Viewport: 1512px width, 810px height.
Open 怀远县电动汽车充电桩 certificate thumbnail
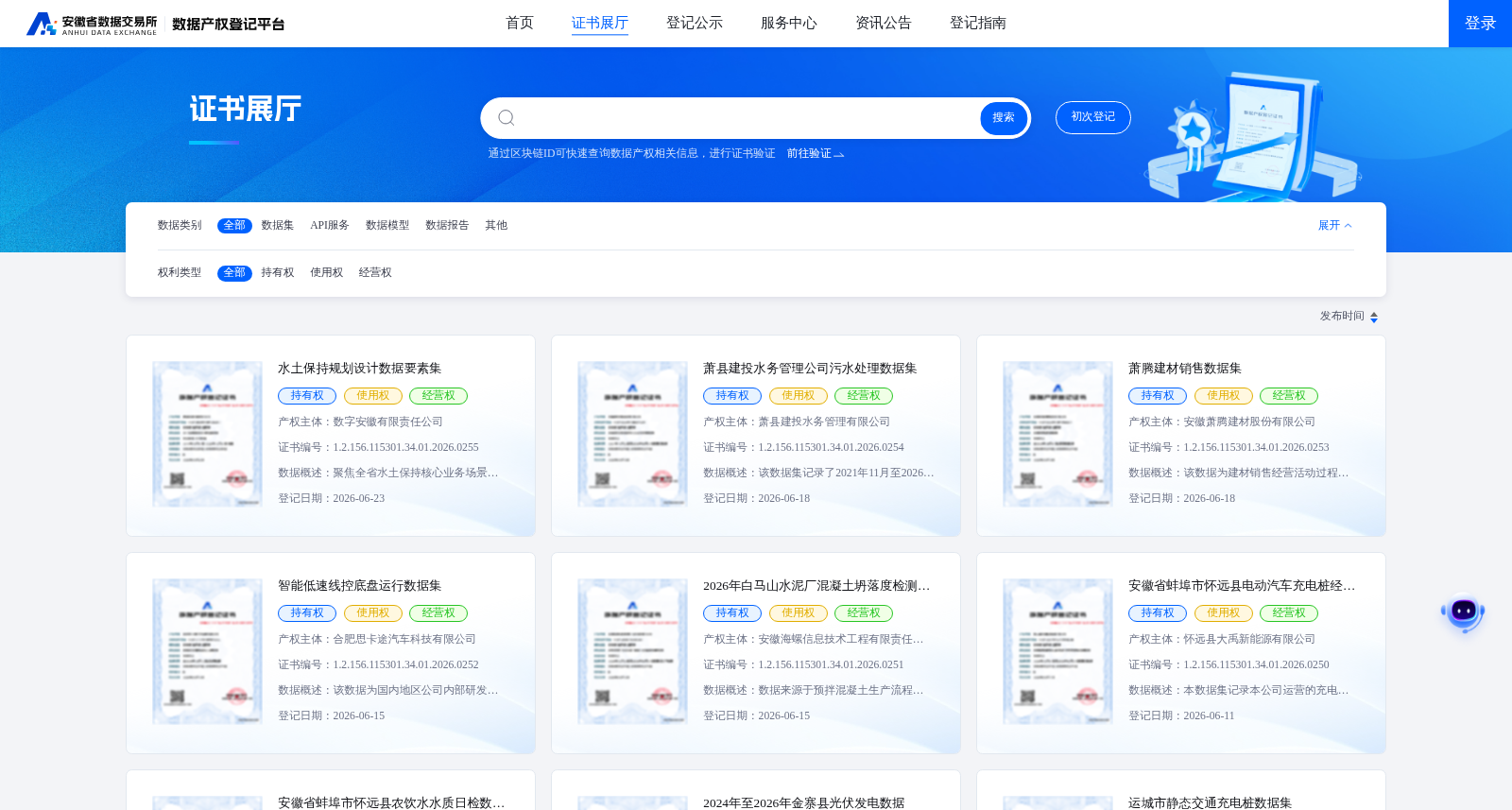[1057, 651]
